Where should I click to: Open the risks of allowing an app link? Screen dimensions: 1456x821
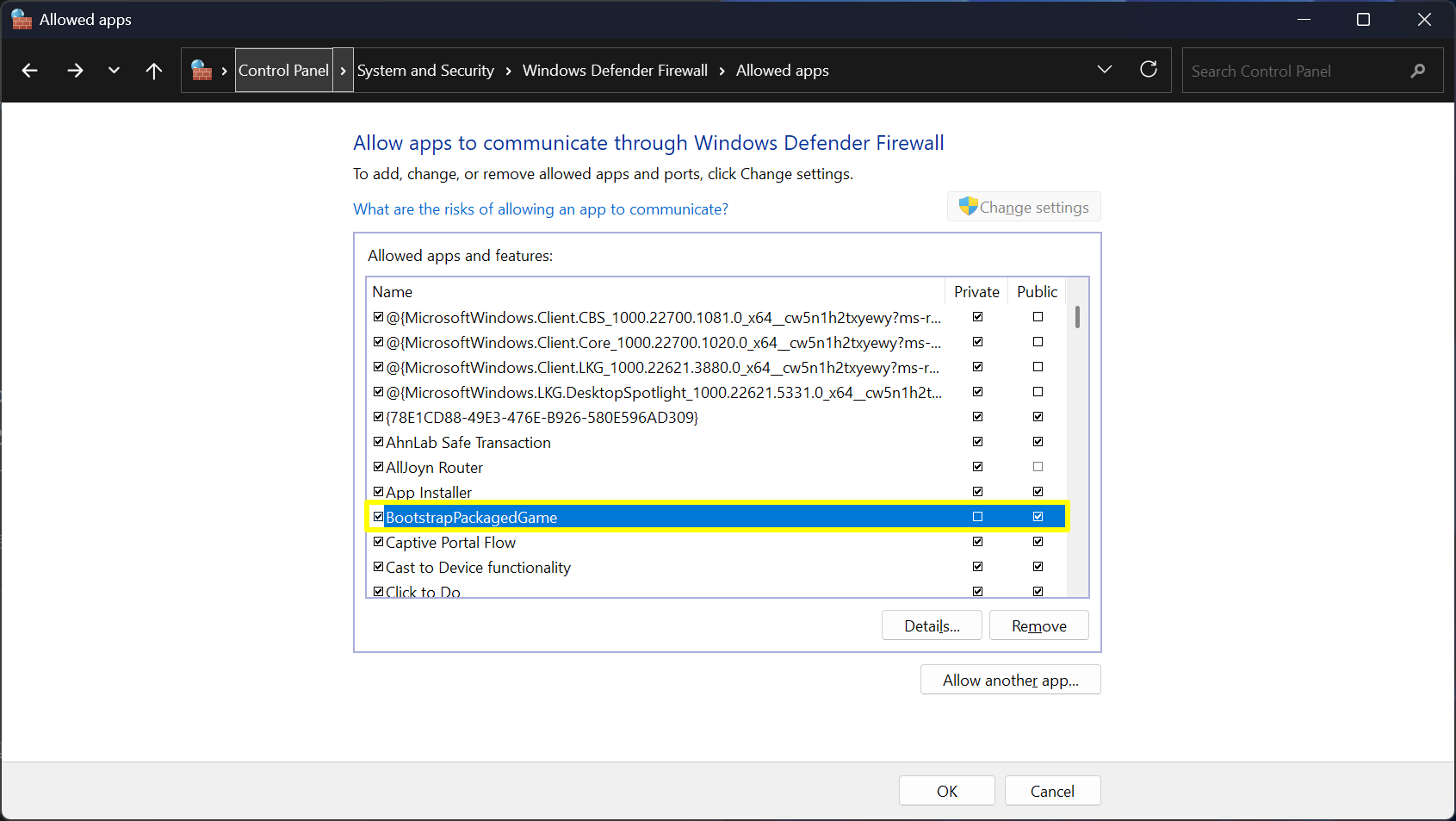coord(541,209)
